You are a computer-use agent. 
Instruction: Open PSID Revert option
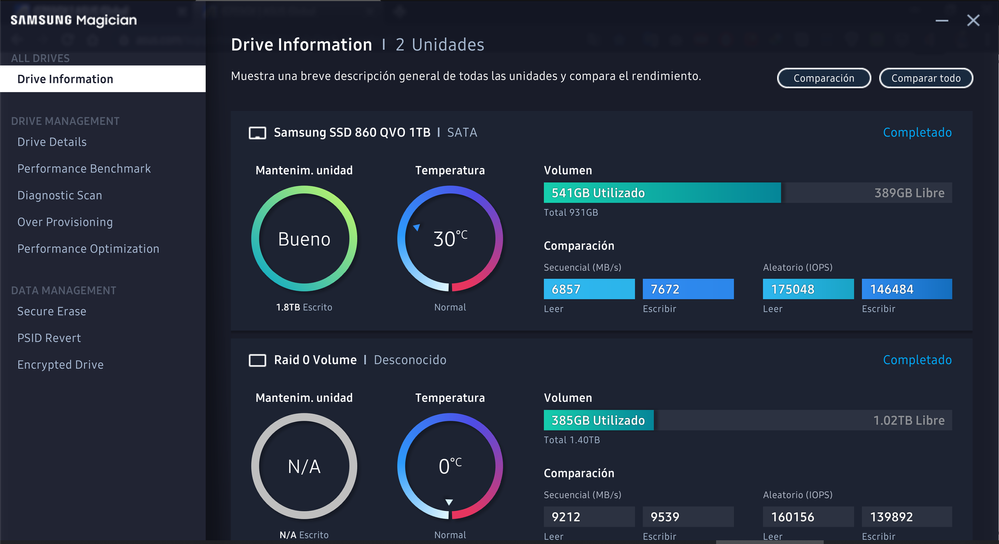click(x=49, y=338)
